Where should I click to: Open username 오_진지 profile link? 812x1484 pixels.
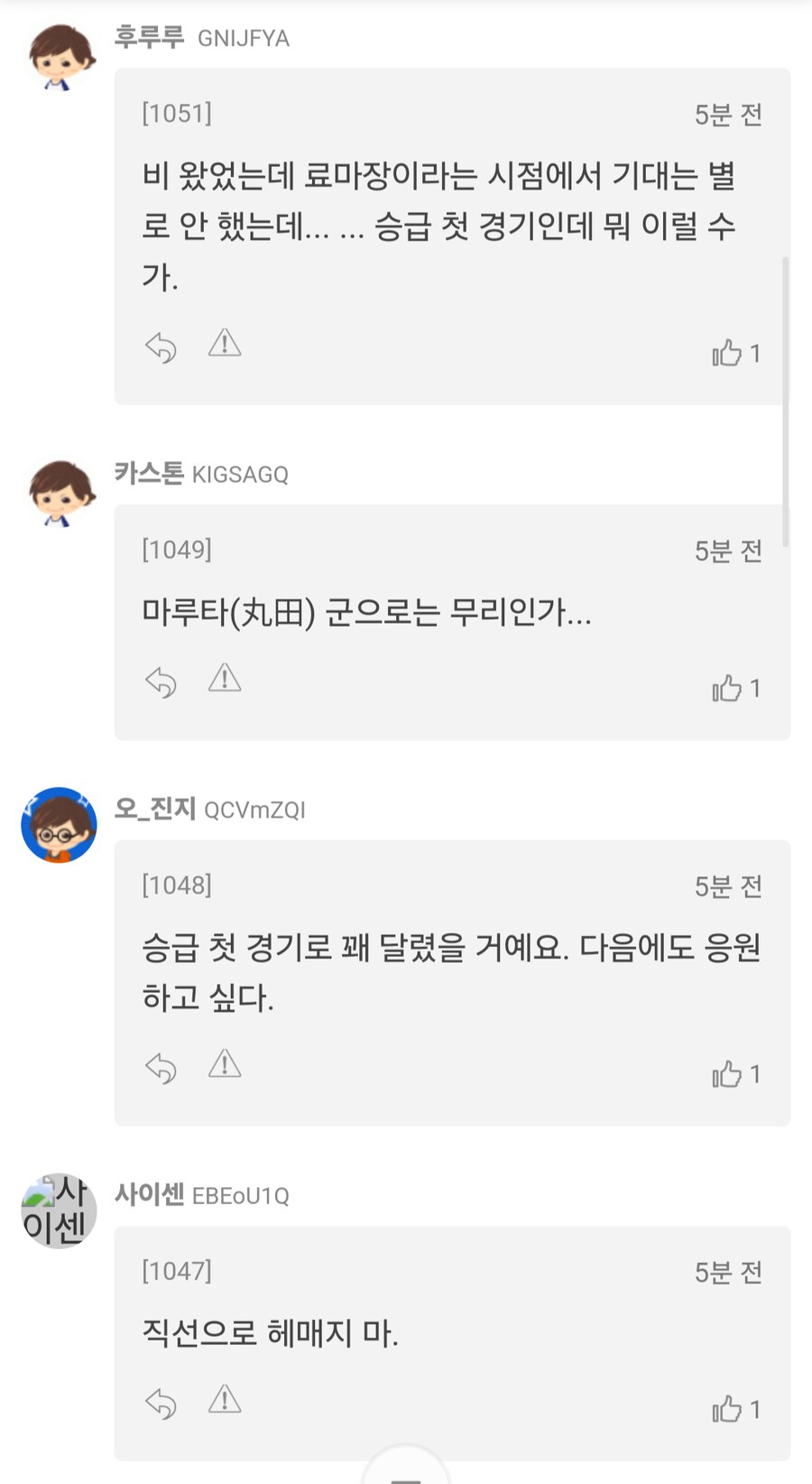pos(155,809)
